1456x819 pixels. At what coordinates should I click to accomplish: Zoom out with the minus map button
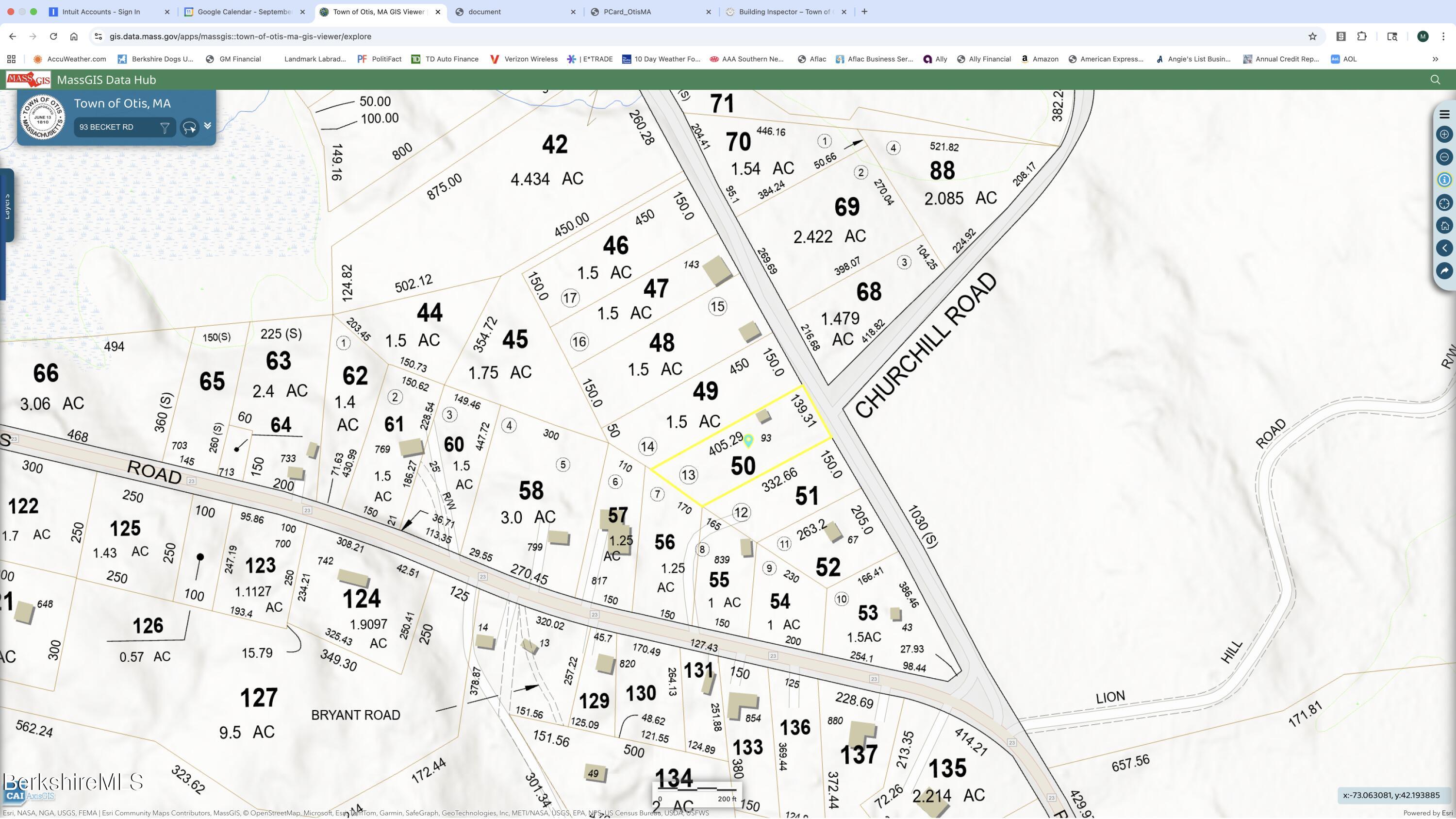point(1444,157)
